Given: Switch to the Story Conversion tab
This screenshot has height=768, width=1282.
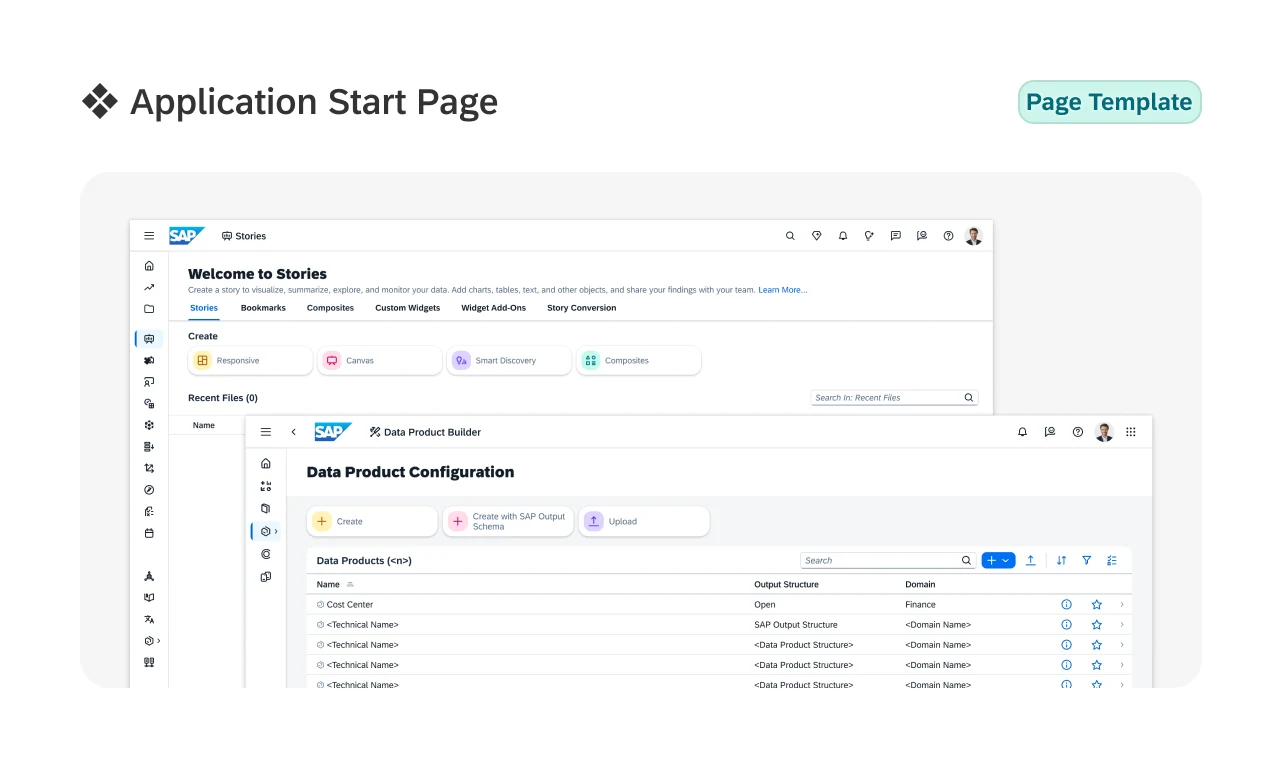Looking at the screenshot, I should pyautogui.click(x=582, y=308).
